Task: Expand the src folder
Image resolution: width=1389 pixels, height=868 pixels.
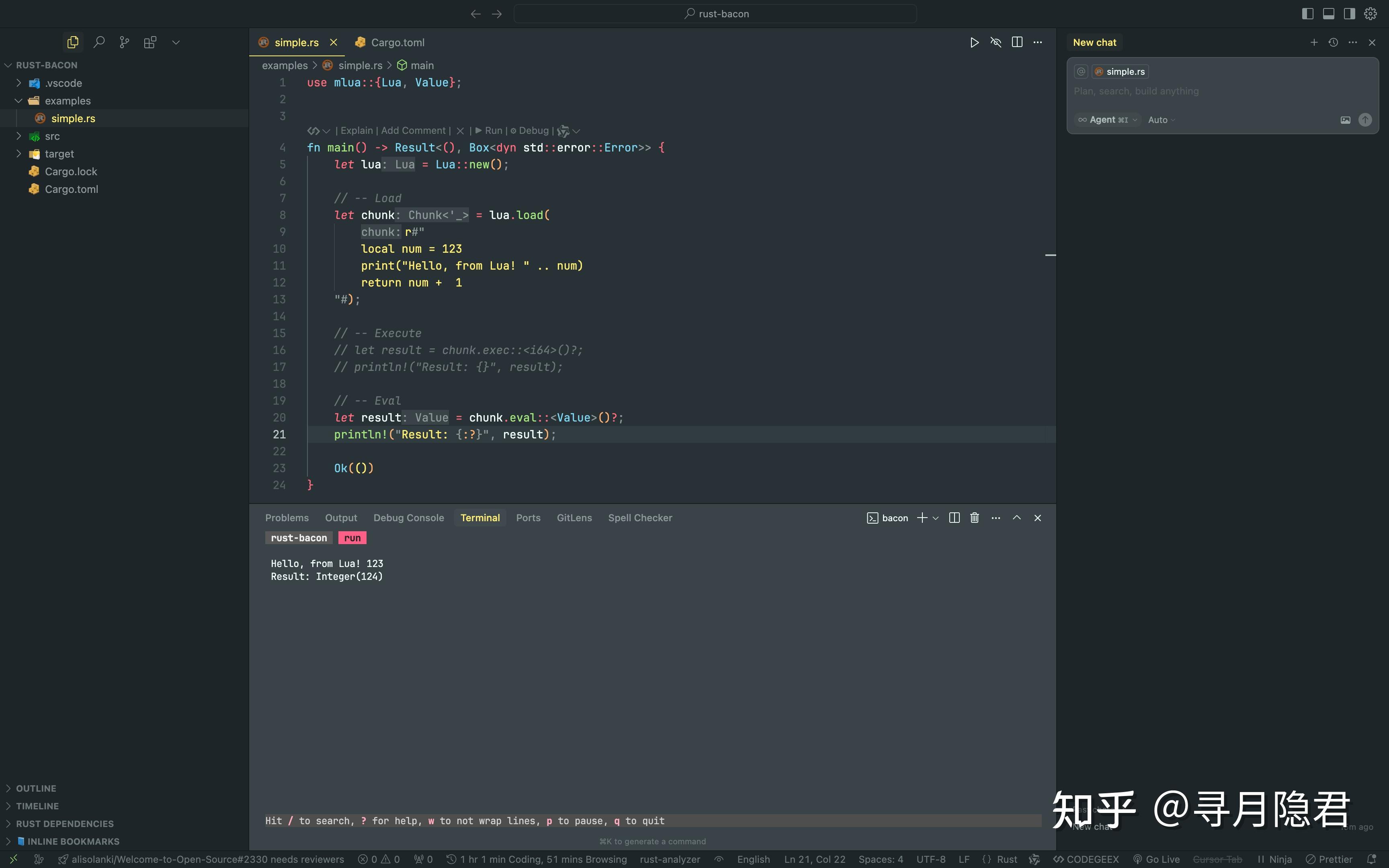Action: [x=52, y=136]
